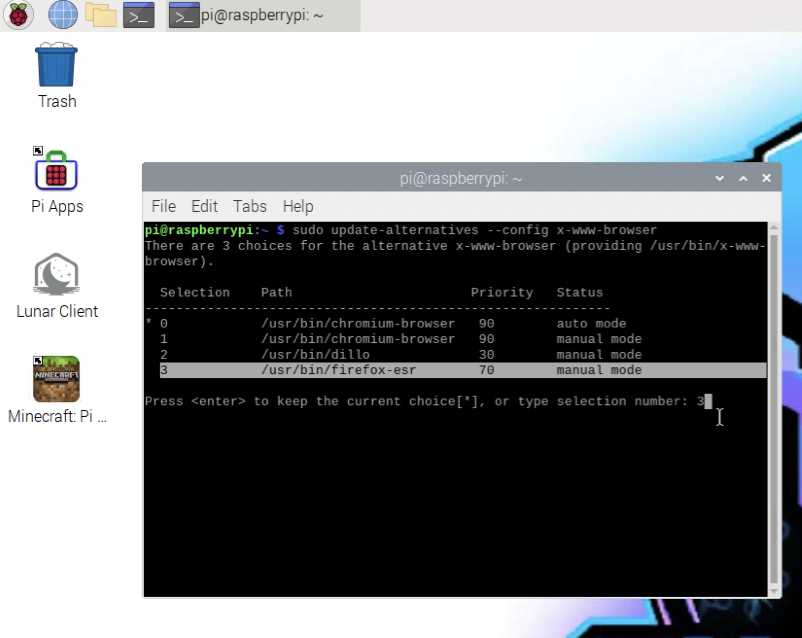Click priority value 70
The image size is (802, 638).
[x=486, y=370]
